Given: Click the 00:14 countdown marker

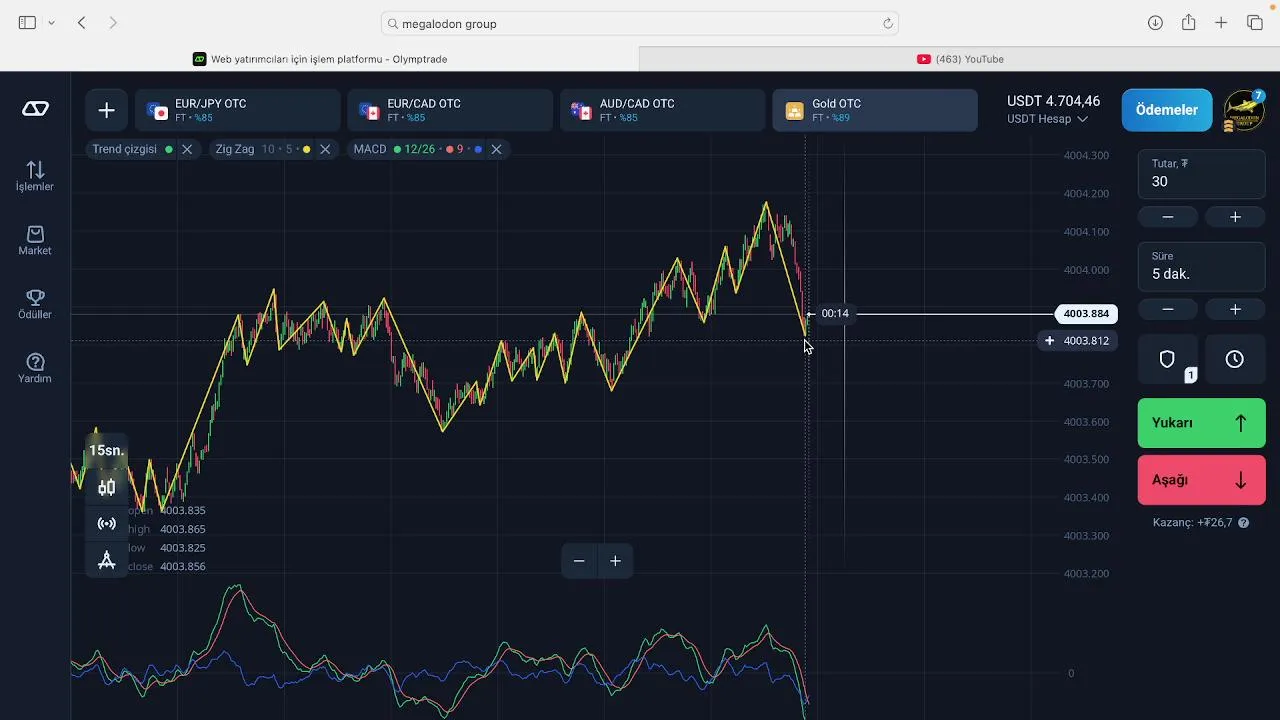Looking at the screenshot, I should pyautogui.click(x=834, y=314).
